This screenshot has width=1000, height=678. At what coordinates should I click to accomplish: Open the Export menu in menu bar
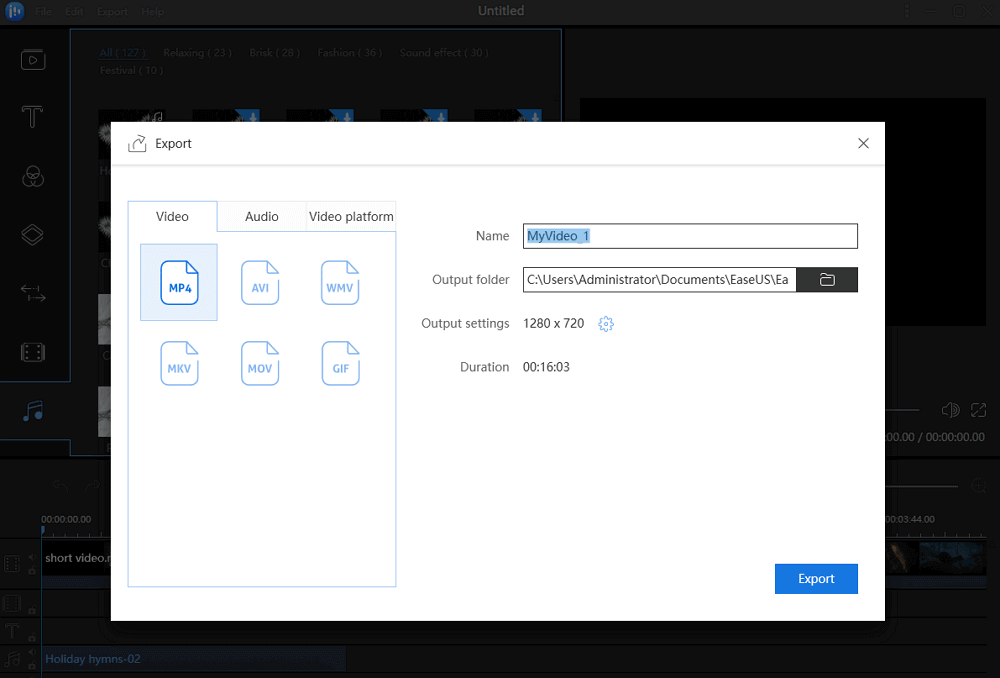[112, 11]
